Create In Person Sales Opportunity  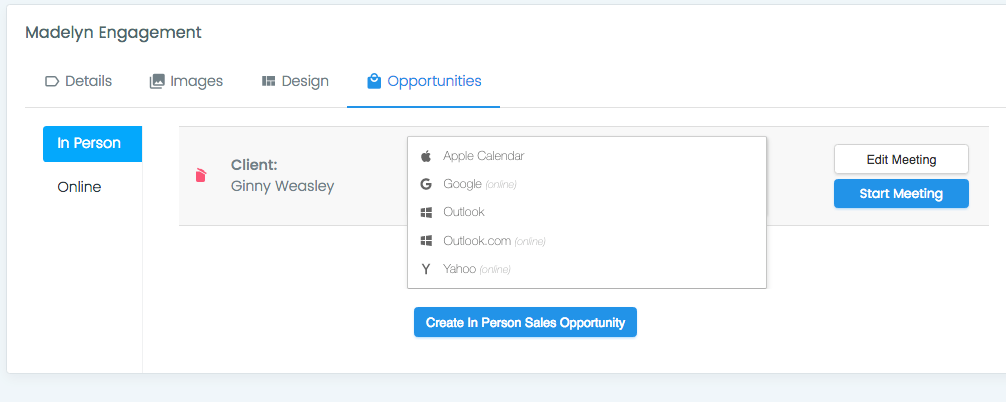[525, 322]
